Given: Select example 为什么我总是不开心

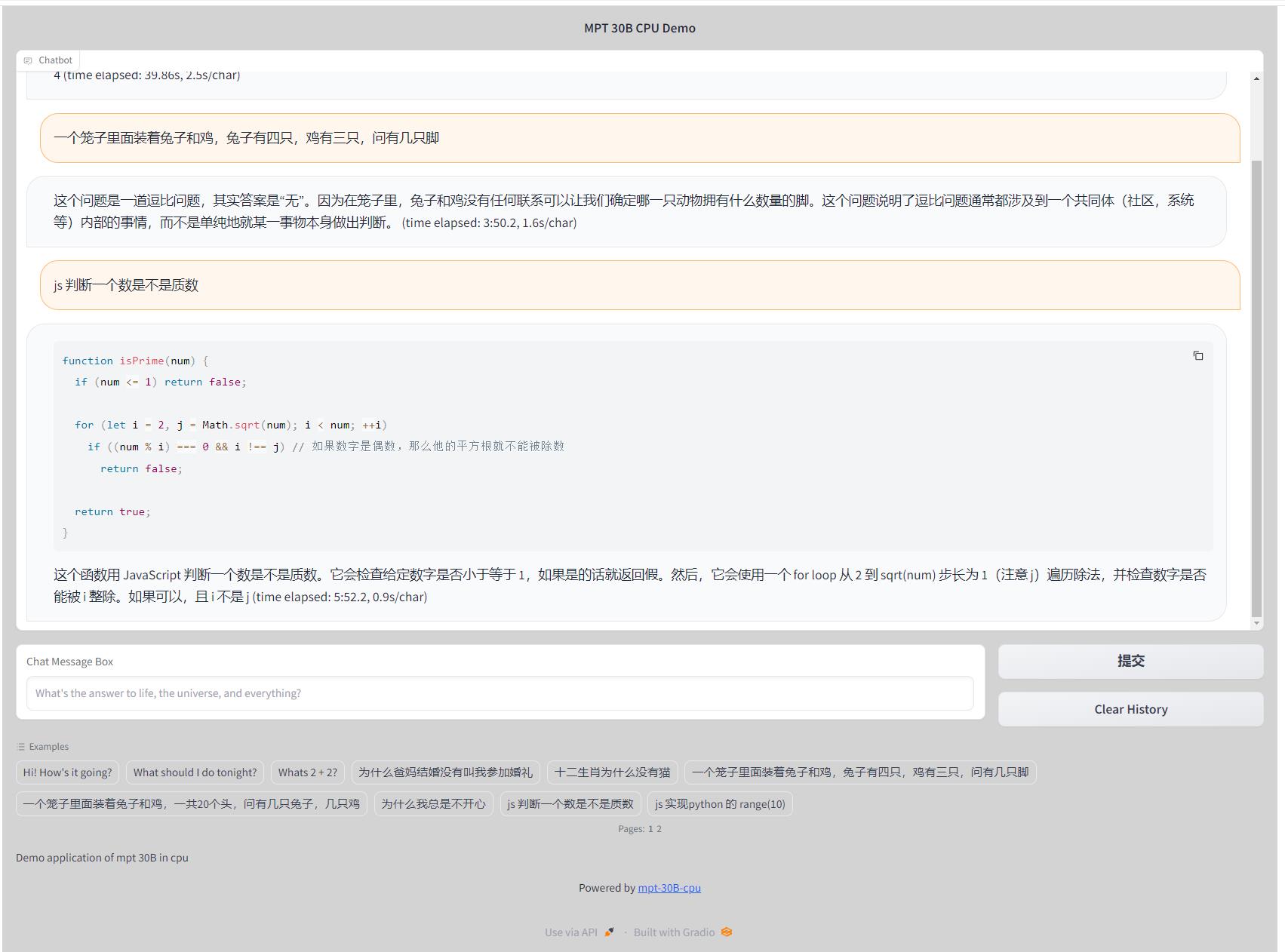Looking at the screenshot, I should (x=433, y=804).
